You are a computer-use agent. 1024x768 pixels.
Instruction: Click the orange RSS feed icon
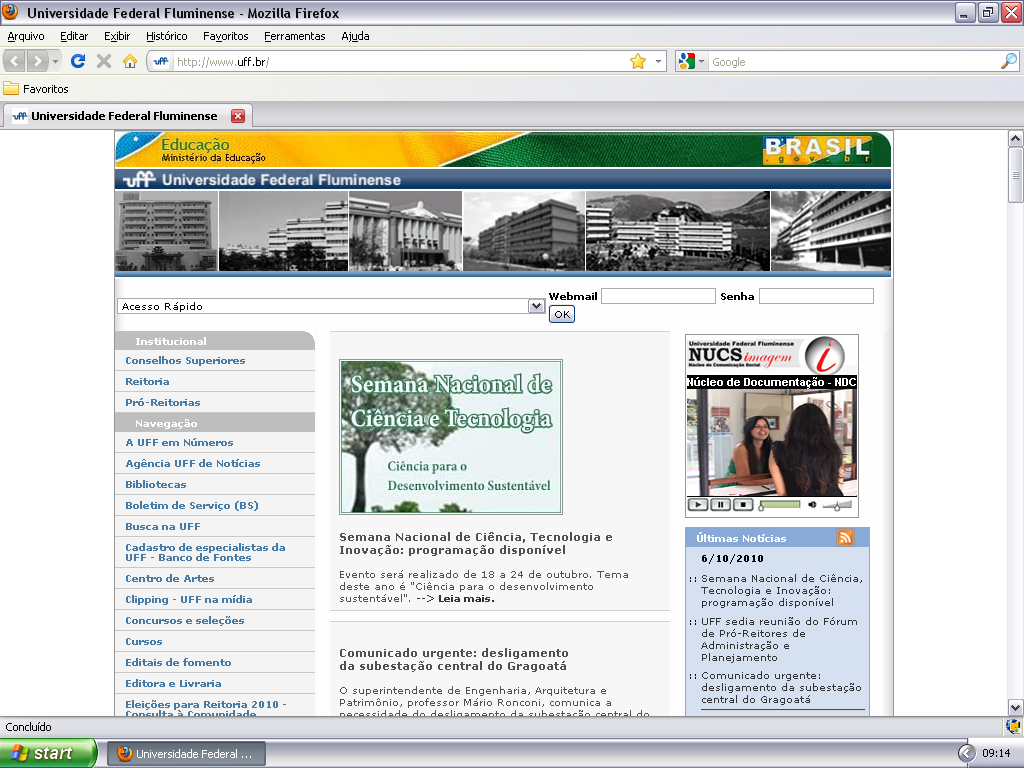846,538
